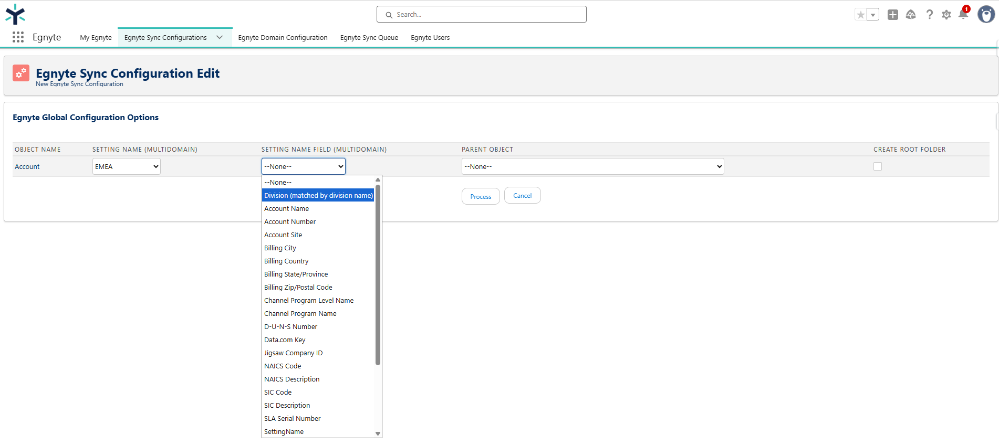The width and height of the screenshot is (999, 445).
Task: Tick the Create Root Folder checkbox
Action: [x=877, y=166]
